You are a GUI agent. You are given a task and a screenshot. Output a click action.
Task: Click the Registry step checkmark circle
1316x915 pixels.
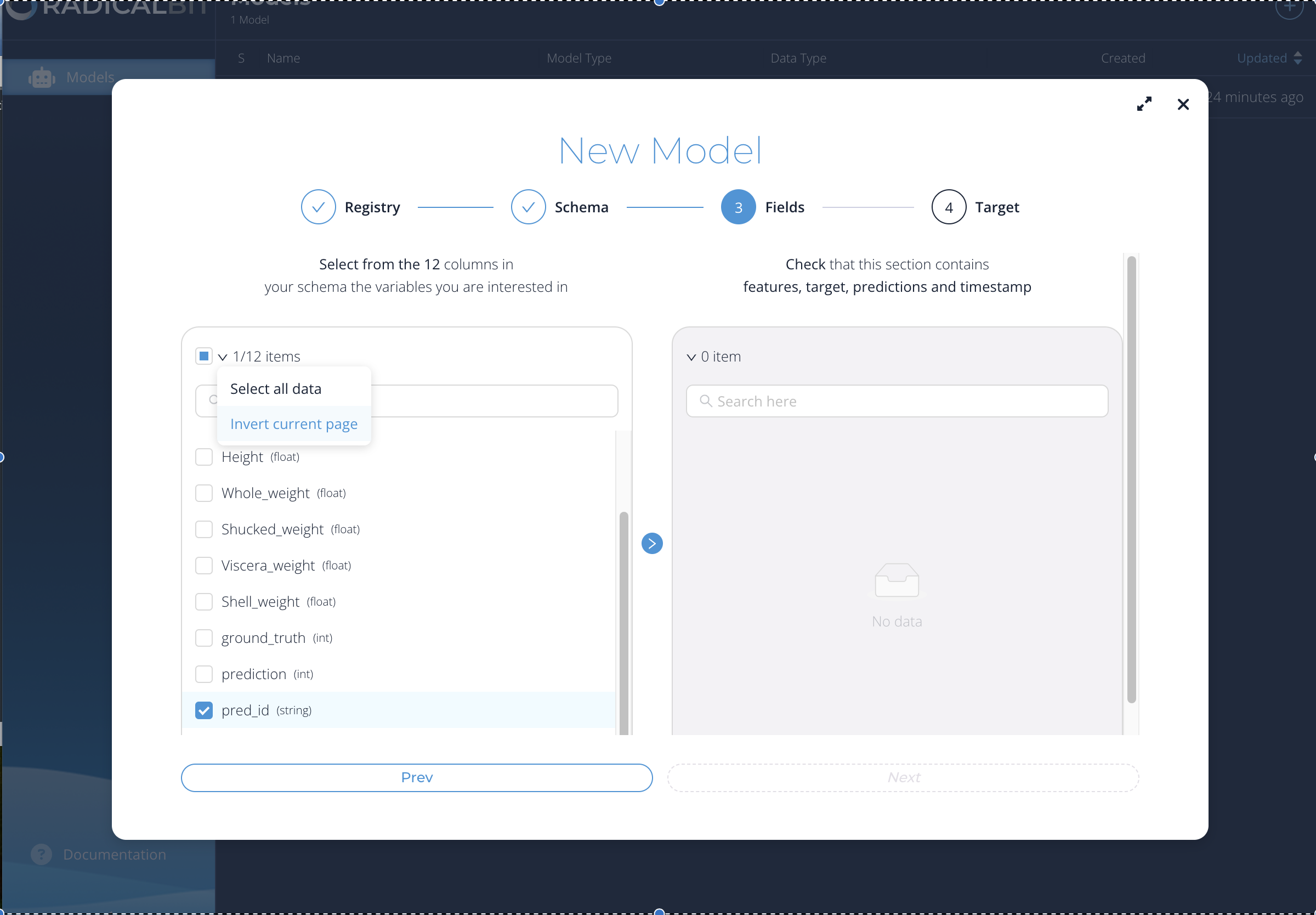click(x=318, y=207)
